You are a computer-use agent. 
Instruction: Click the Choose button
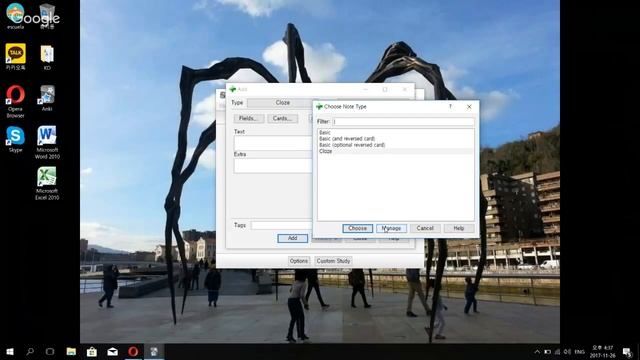[x=358, y=228]
